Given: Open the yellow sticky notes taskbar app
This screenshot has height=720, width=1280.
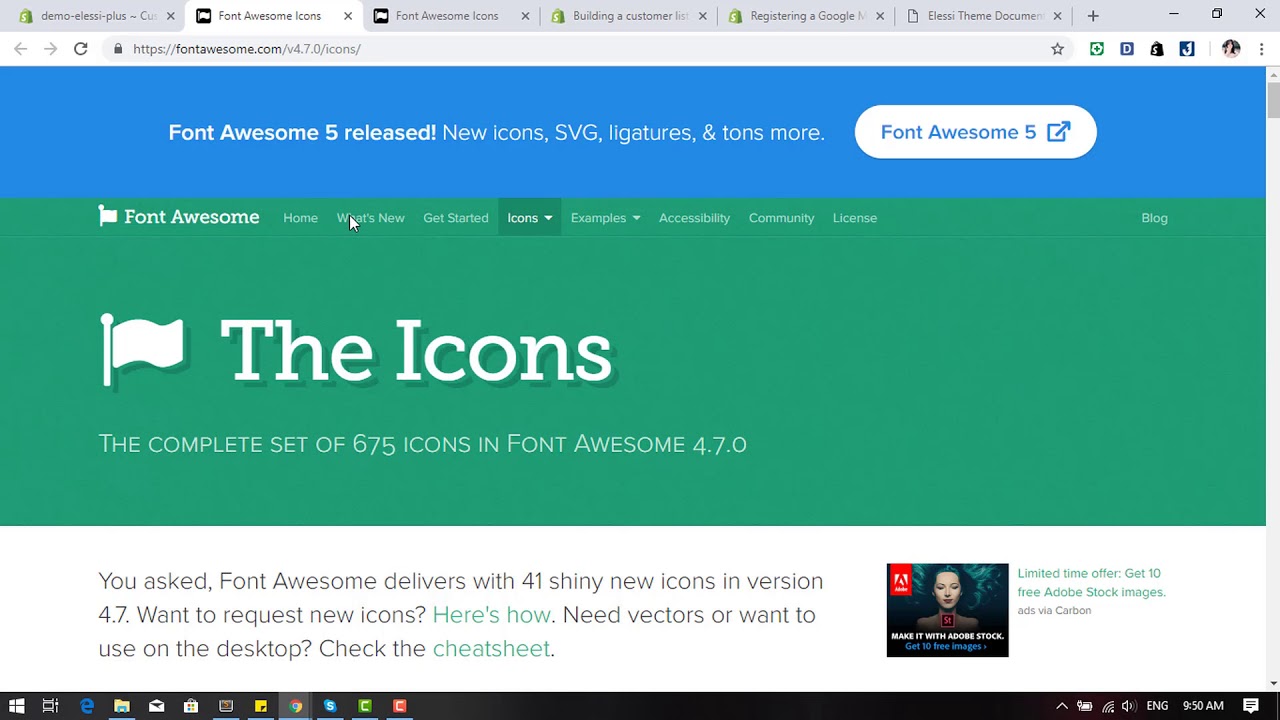Looking at the screenshot, I should click(x=260, y=706).
